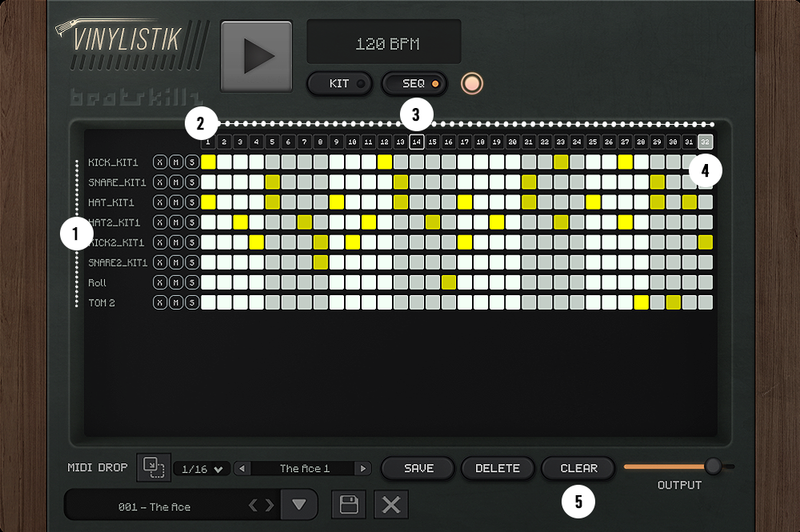Viewport: 800px width, 532px height.
Task: Click the CLEAR pattern button
Action: tap(578, 468)
